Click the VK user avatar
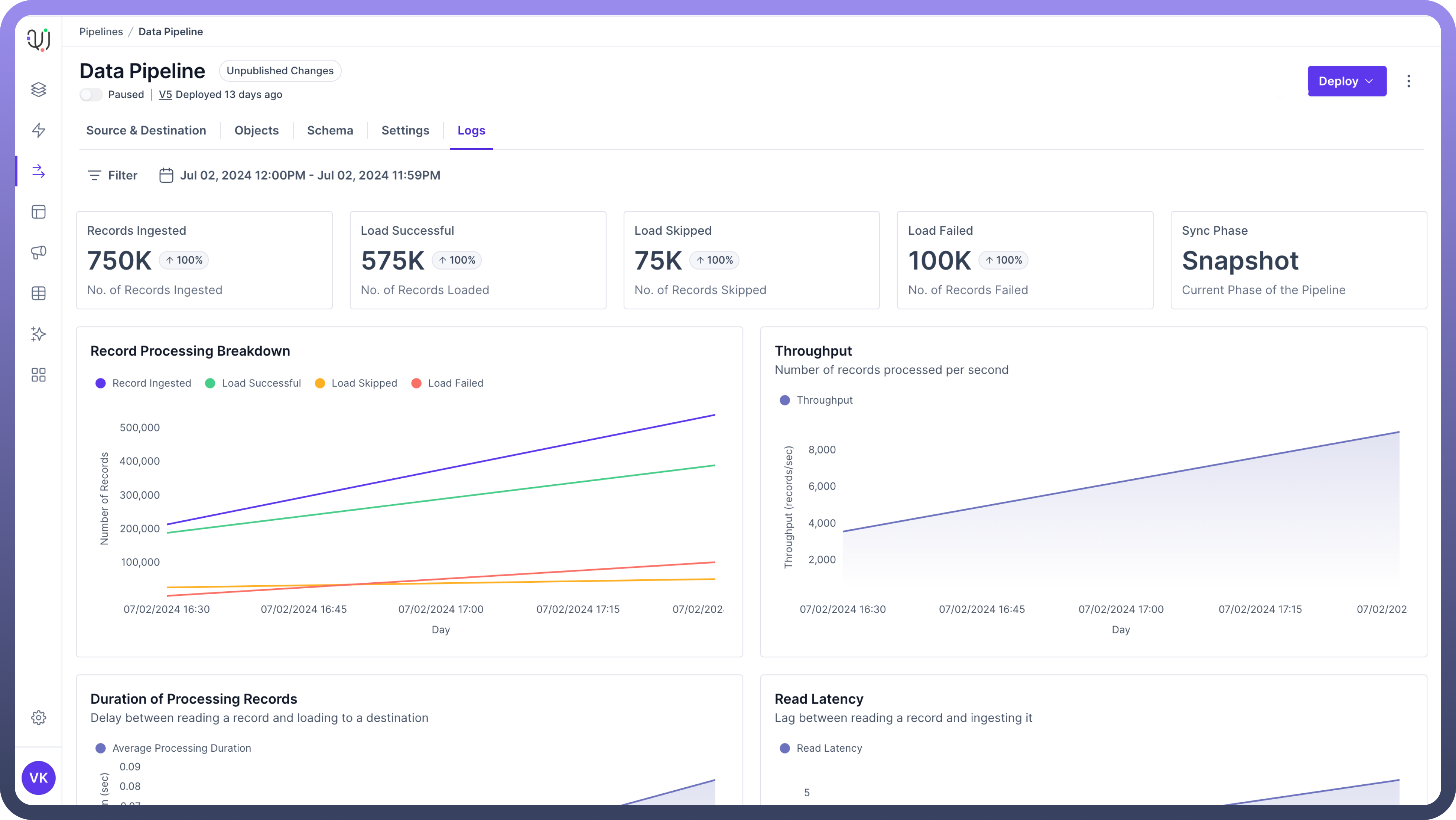This screenshot has width=1456, height=820. point(38,778)
